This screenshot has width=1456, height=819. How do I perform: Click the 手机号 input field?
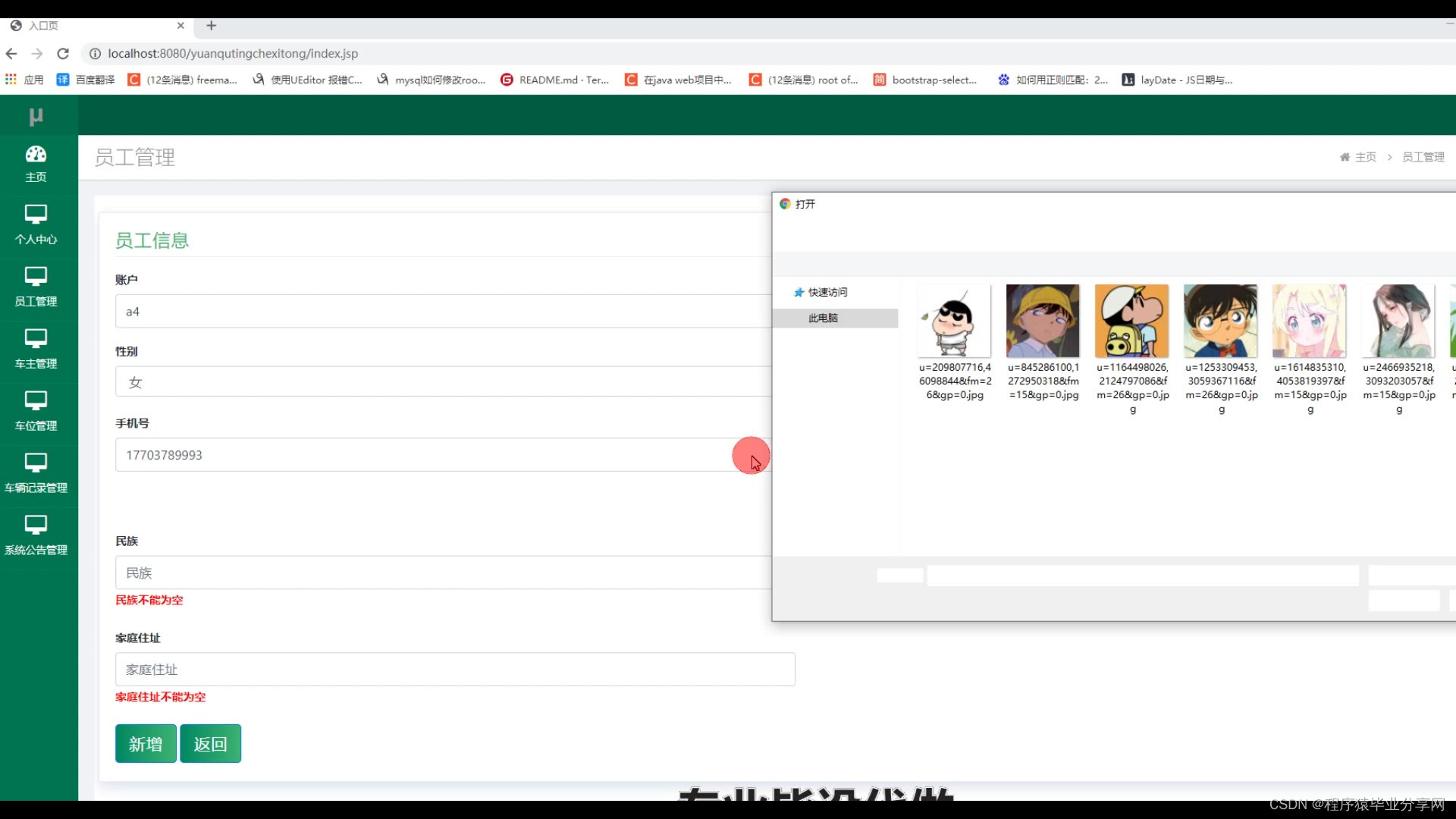[444, 455]
